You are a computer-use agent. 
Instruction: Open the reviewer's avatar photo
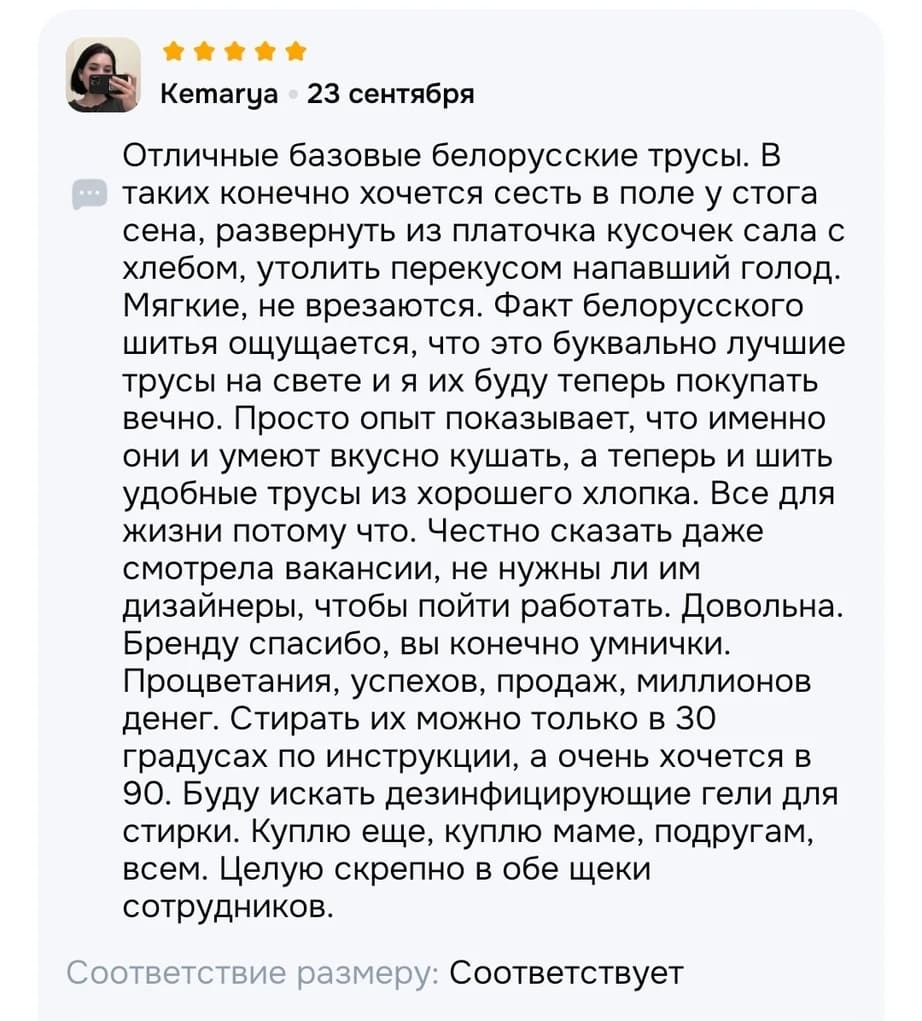[103, 74]
